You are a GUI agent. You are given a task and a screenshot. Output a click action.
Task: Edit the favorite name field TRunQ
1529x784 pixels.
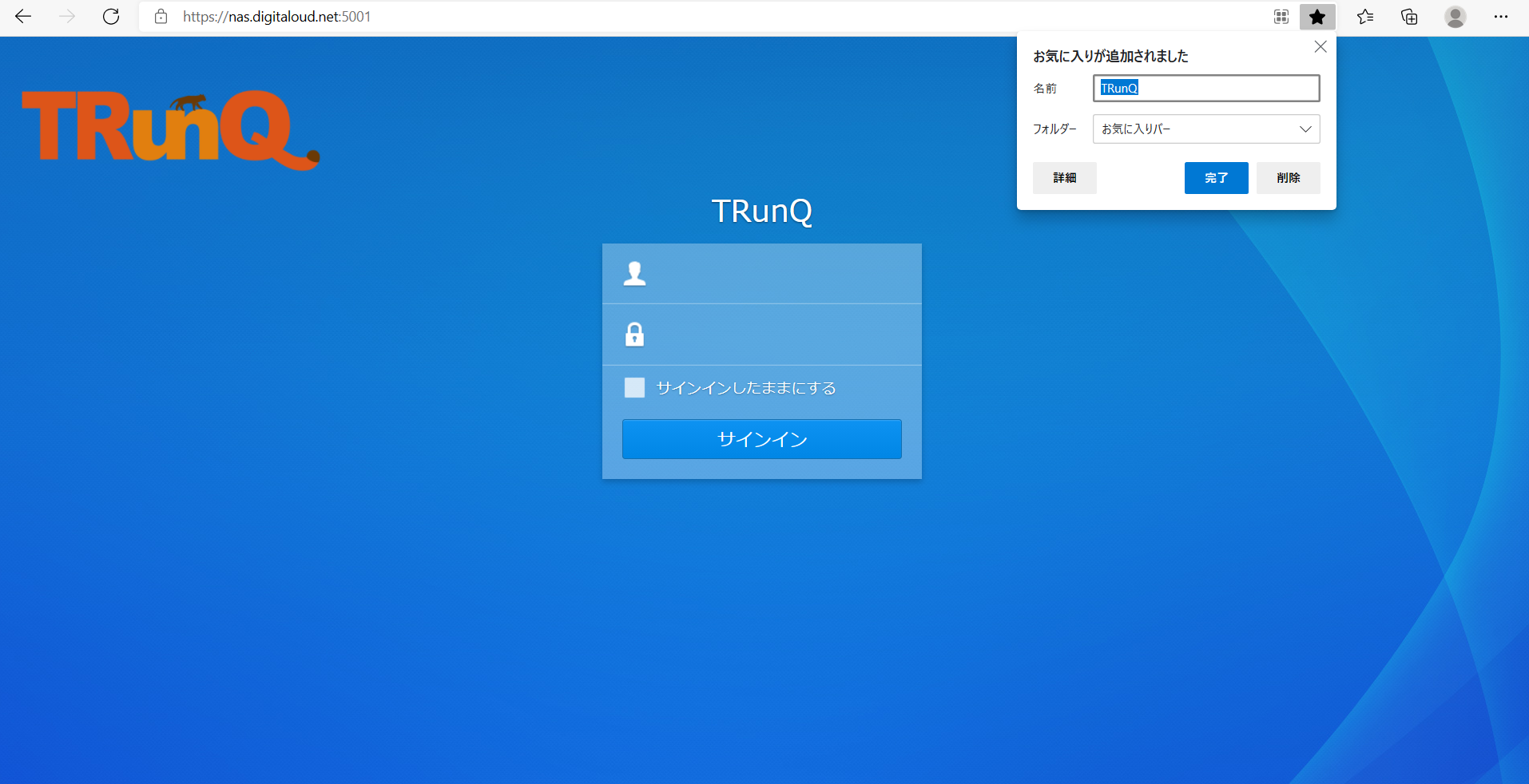point(1206,88)
